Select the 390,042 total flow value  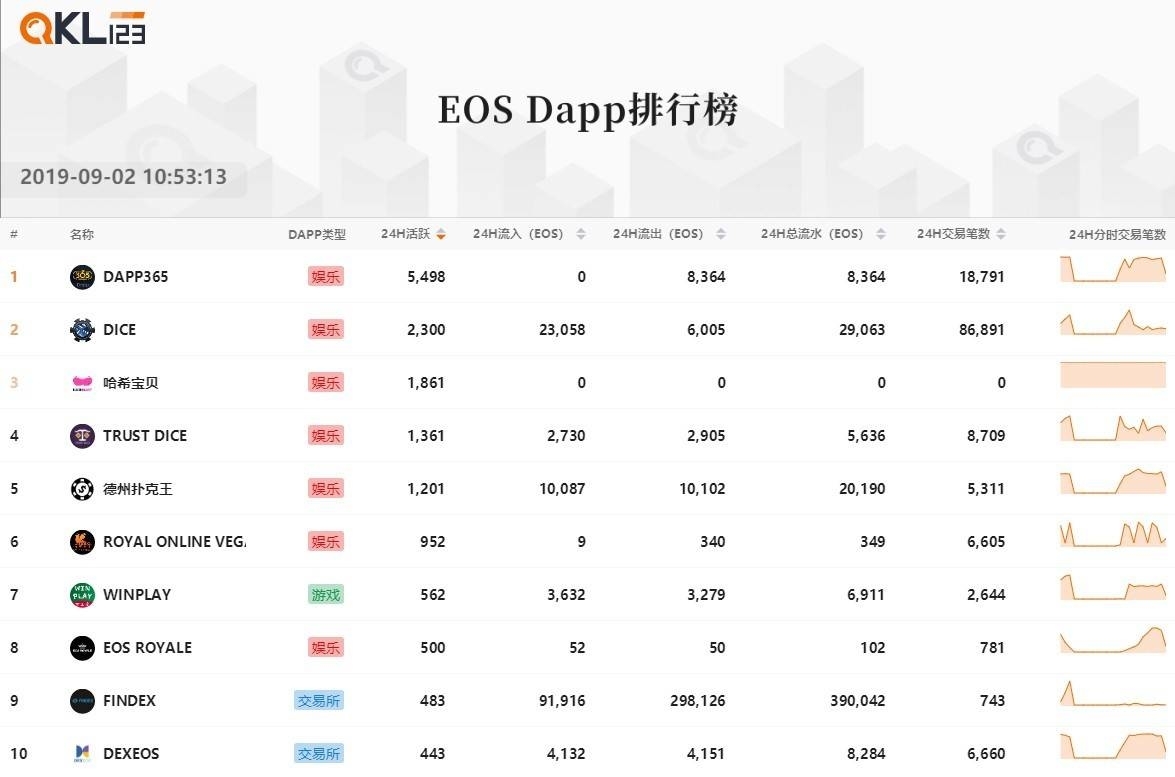(x=858, y=701)
